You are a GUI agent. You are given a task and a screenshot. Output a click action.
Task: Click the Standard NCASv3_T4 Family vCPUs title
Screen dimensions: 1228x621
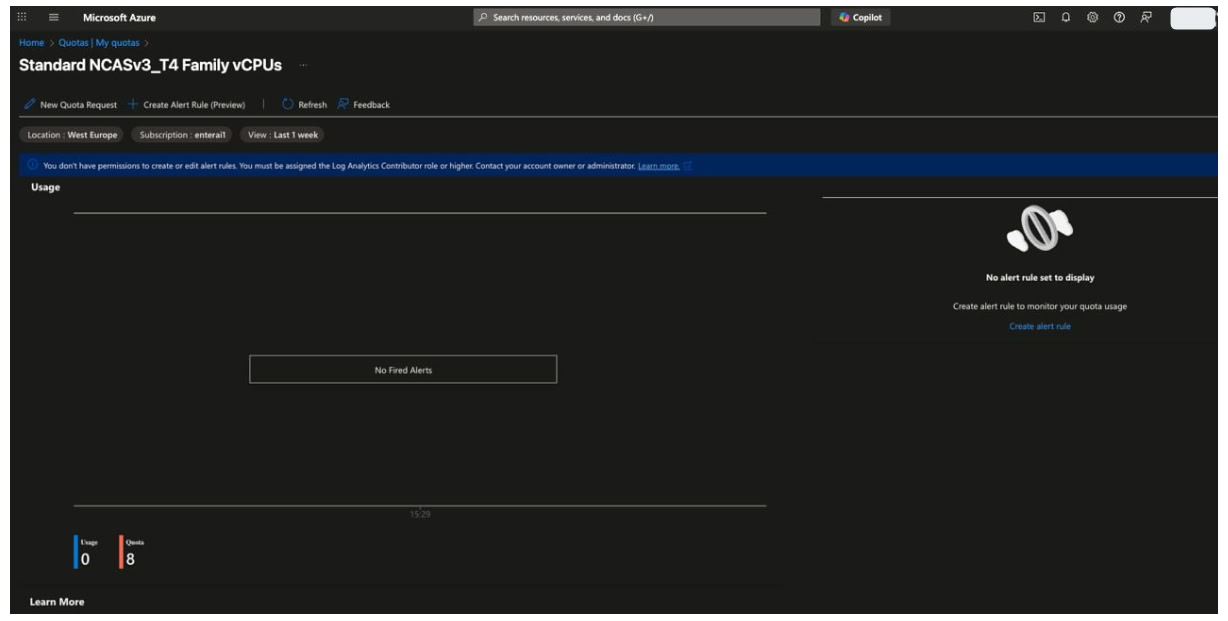(151, 66)
